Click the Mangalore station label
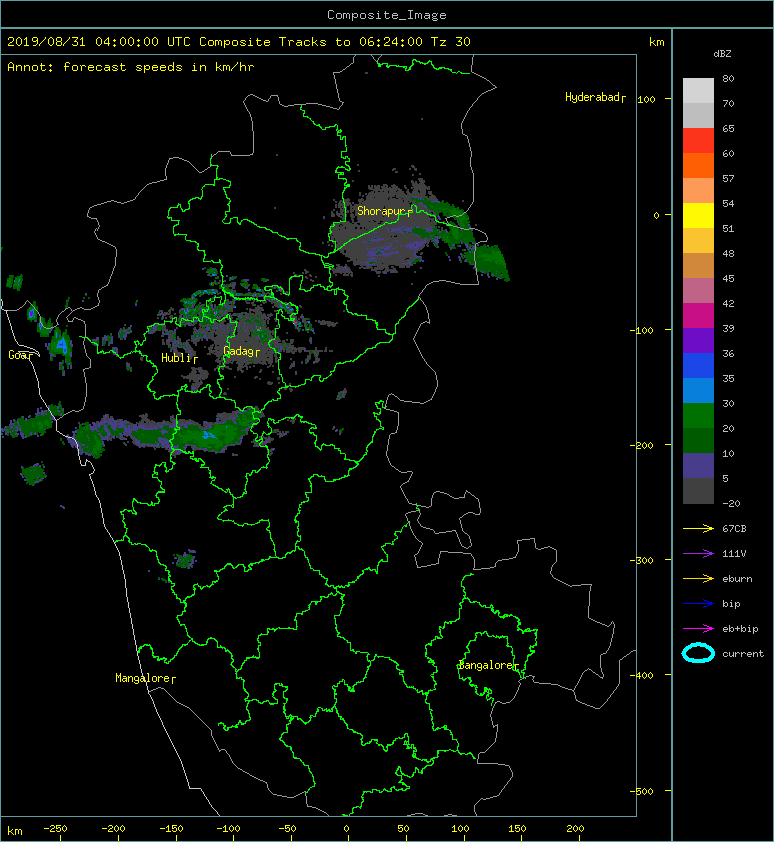The height and width of the screenshot is (842, 774). click(145, 678)
